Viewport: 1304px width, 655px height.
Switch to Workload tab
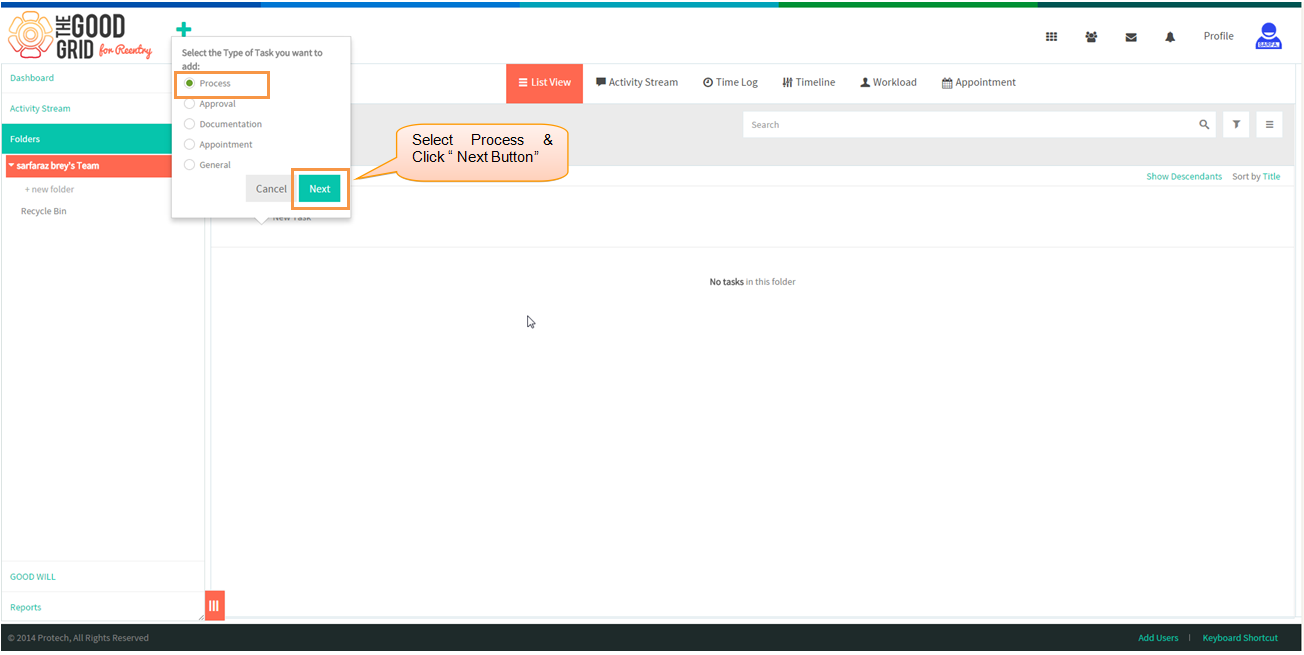888,83
